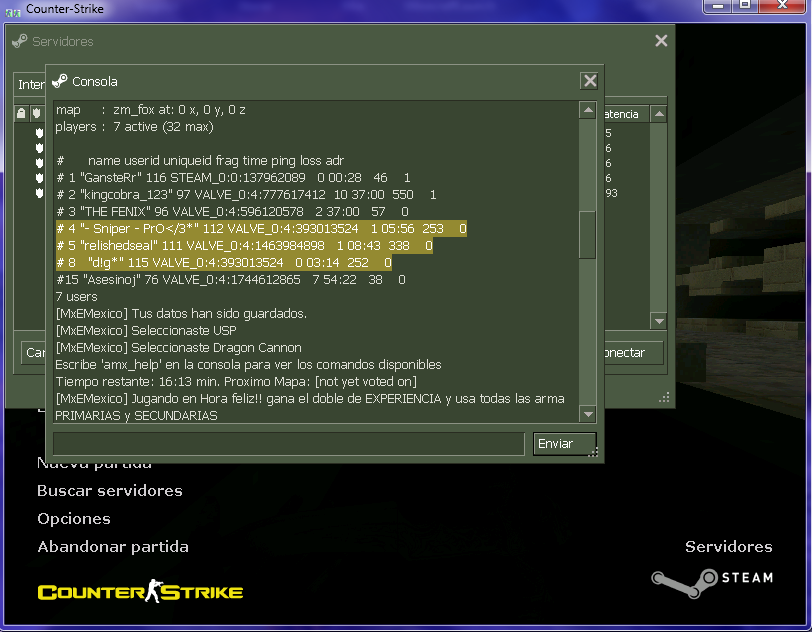Click the Consola scrollbar down arrow
Screen dimensions: 812x632
[588, 414]
